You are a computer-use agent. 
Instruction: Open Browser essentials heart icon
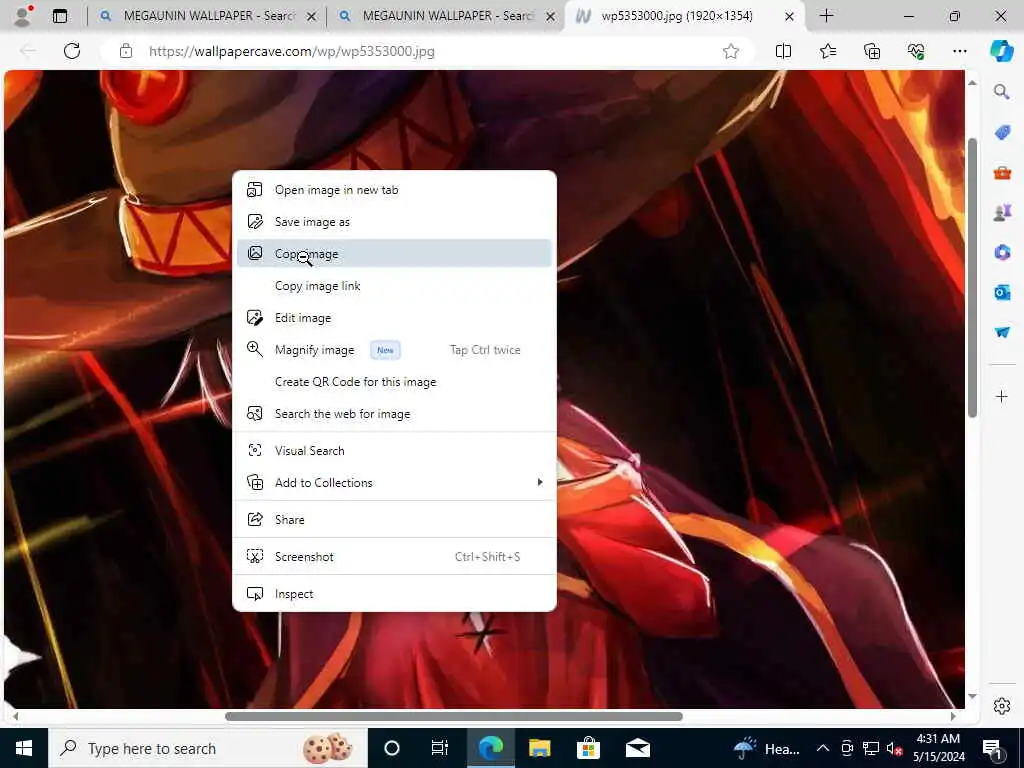pyautogui.click(x=916, y=51)
